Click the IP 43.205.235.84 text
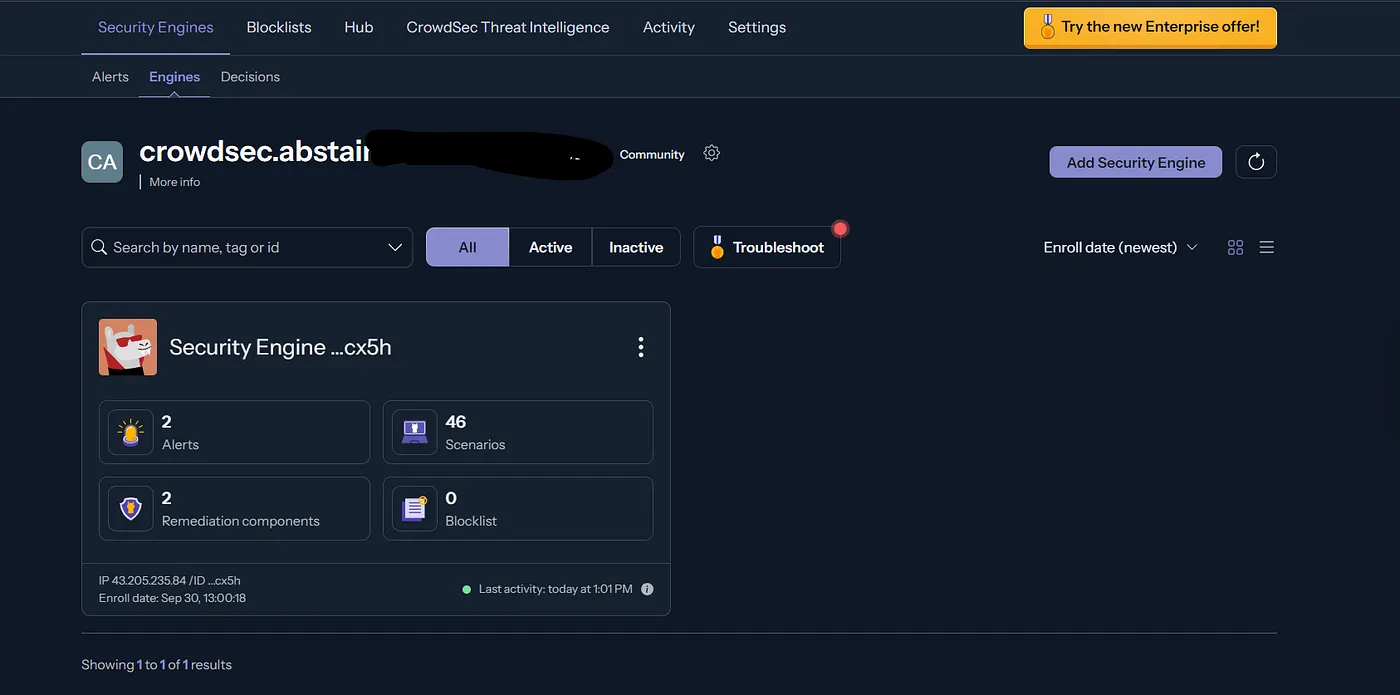The width and height of the screenshot is (1400, 695). click(x=142, y=580)
